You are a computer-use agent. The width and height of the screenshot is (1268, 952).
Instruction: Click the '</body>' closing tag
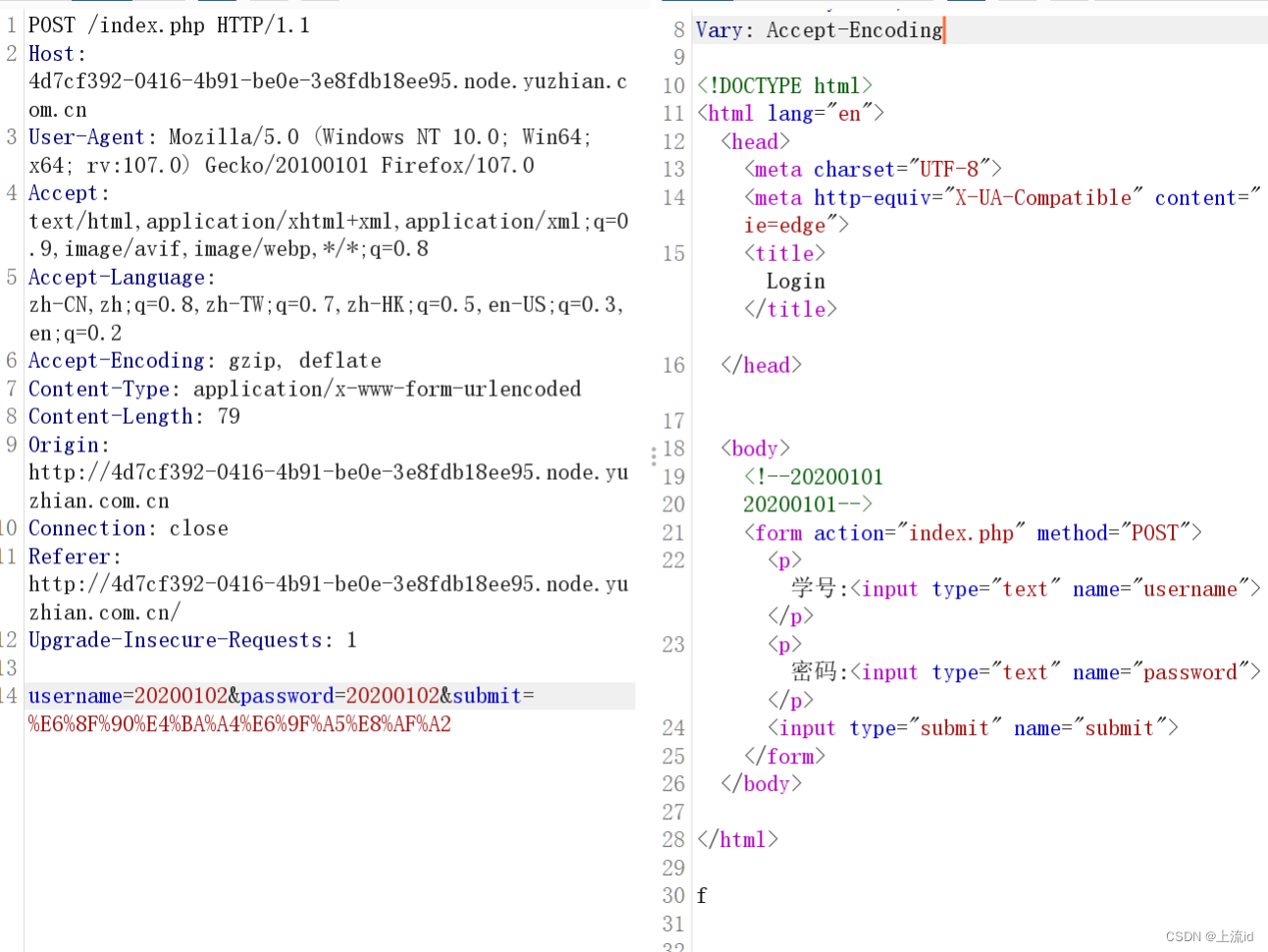pyautogui.click(x=761, y=784)
